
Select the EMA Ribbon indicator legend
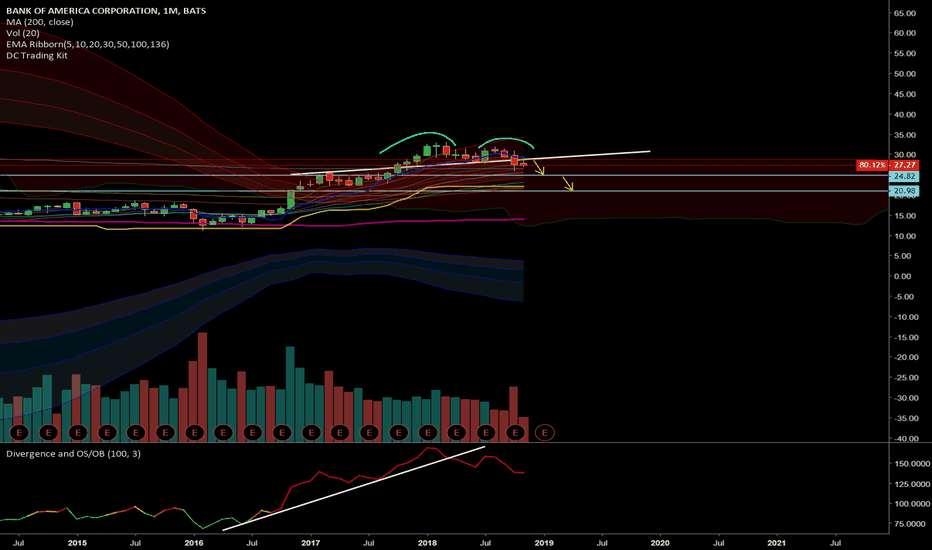pyautogui.click(x=87, y=45)
